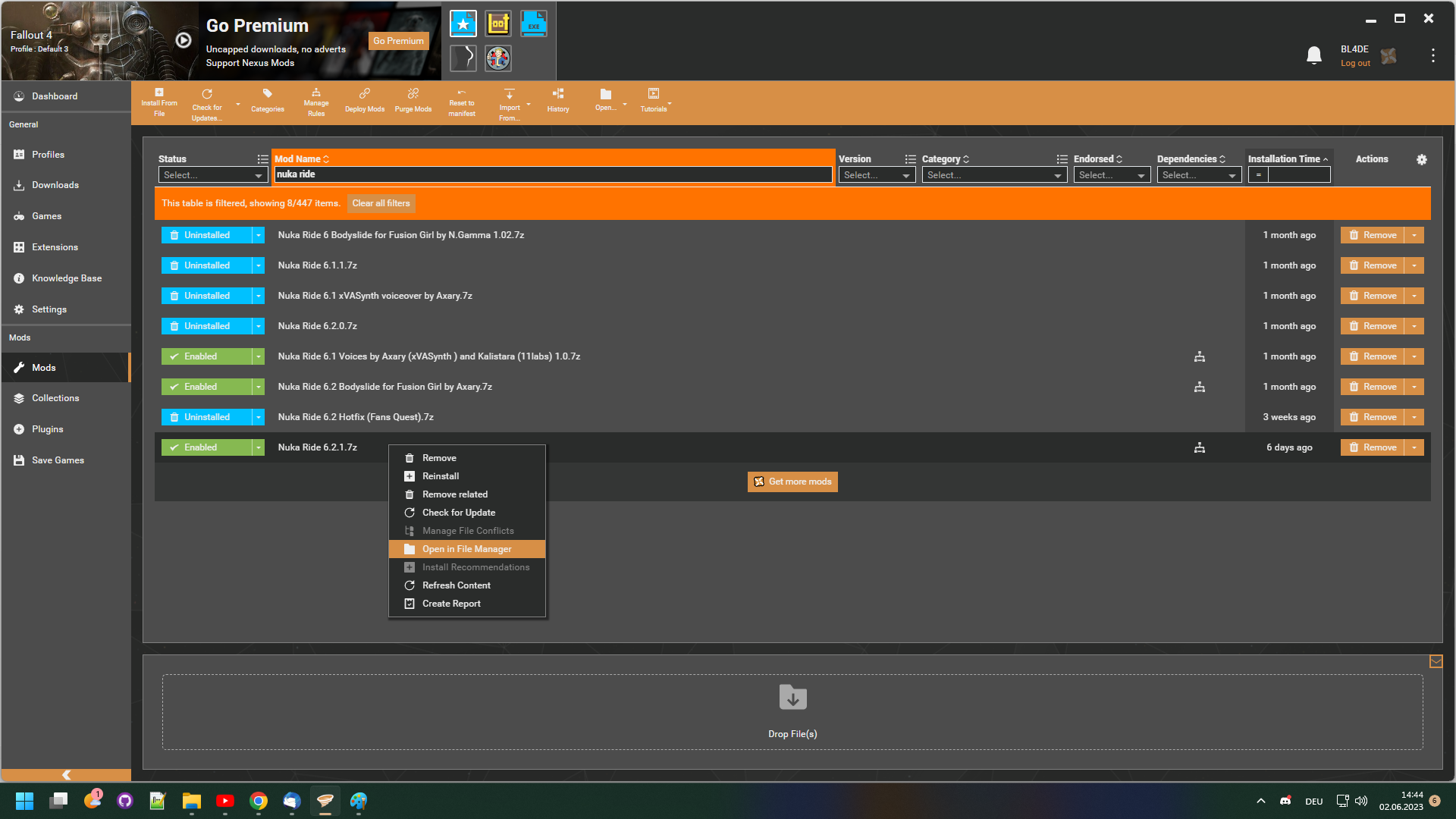Sort by Installation Time column
The image size is (1456, 819).
click(1288, 159)
